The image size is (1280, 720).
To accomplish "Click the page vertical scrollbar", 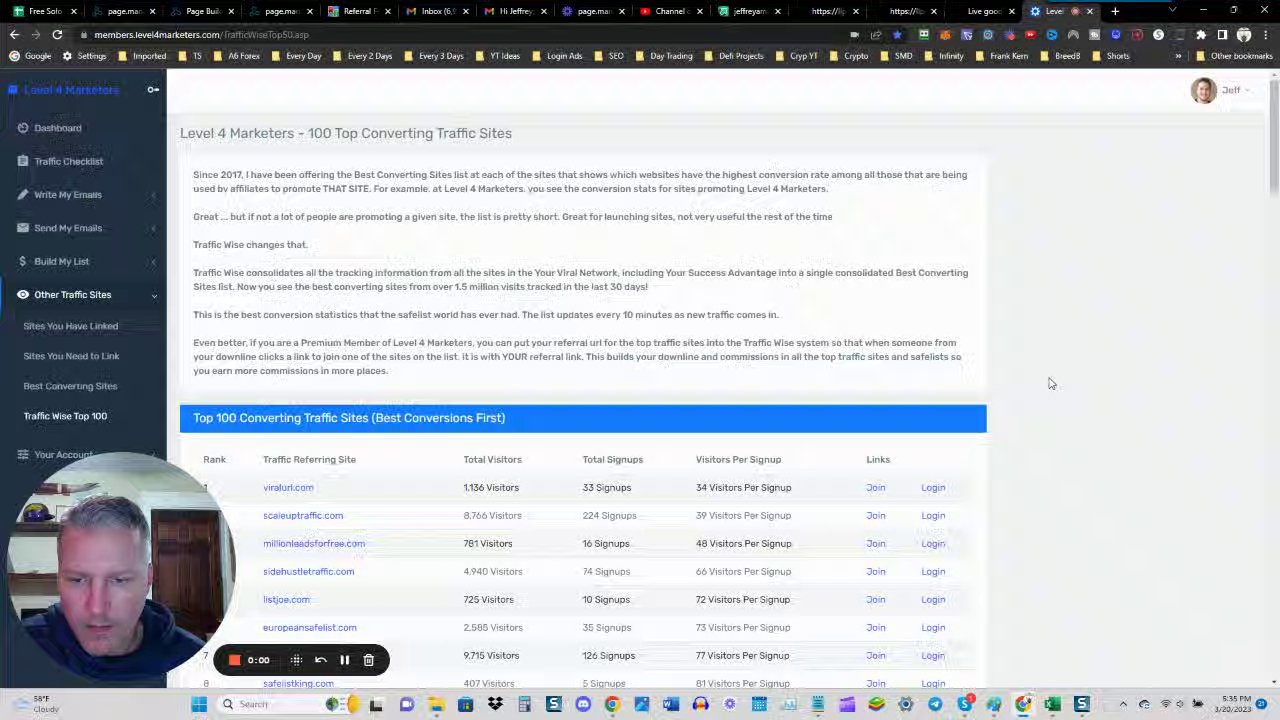I will [1273, 140].
